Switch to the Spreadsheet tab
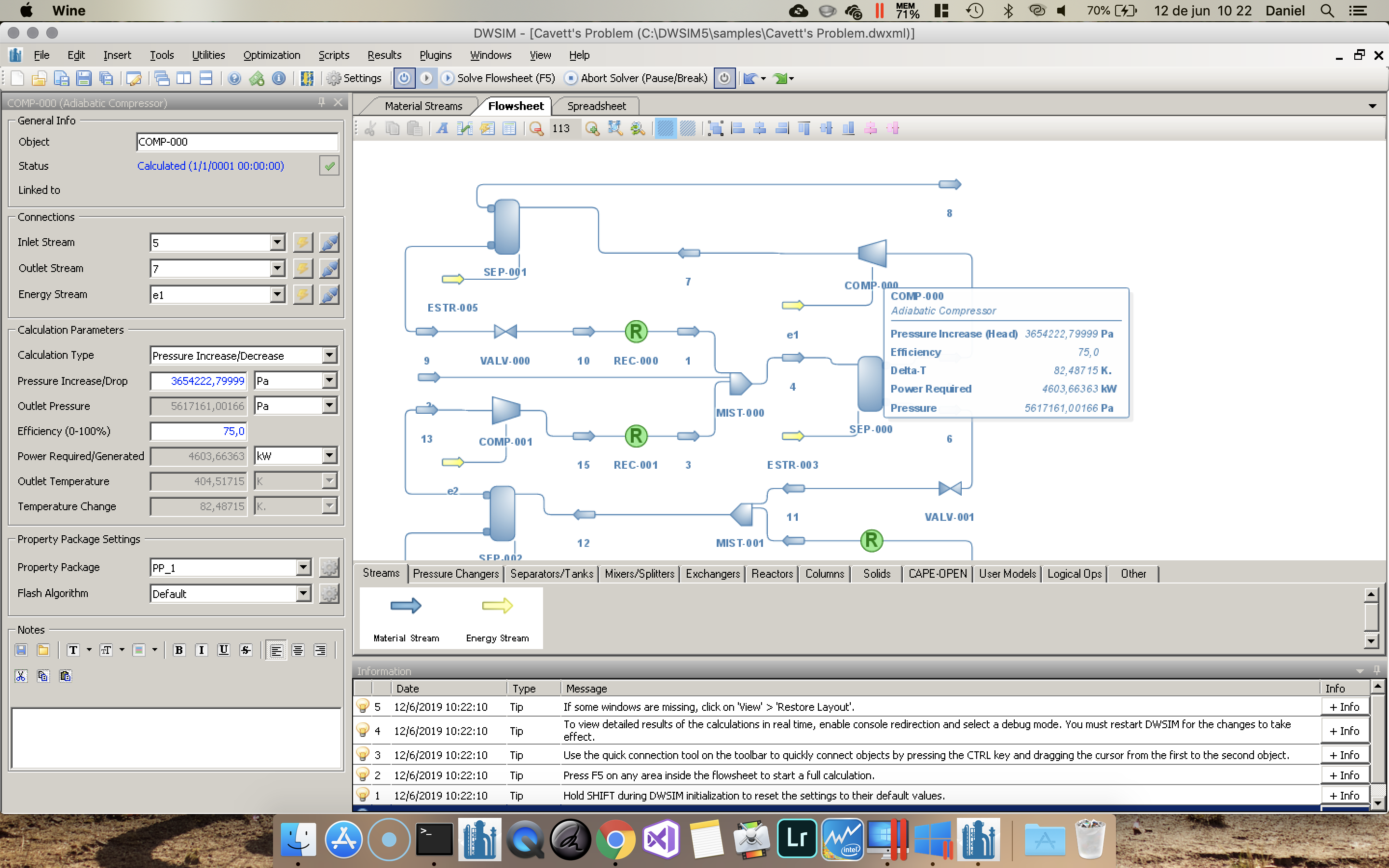The width and height of the screenshot is (1389, 868). (x=596, y=106)
